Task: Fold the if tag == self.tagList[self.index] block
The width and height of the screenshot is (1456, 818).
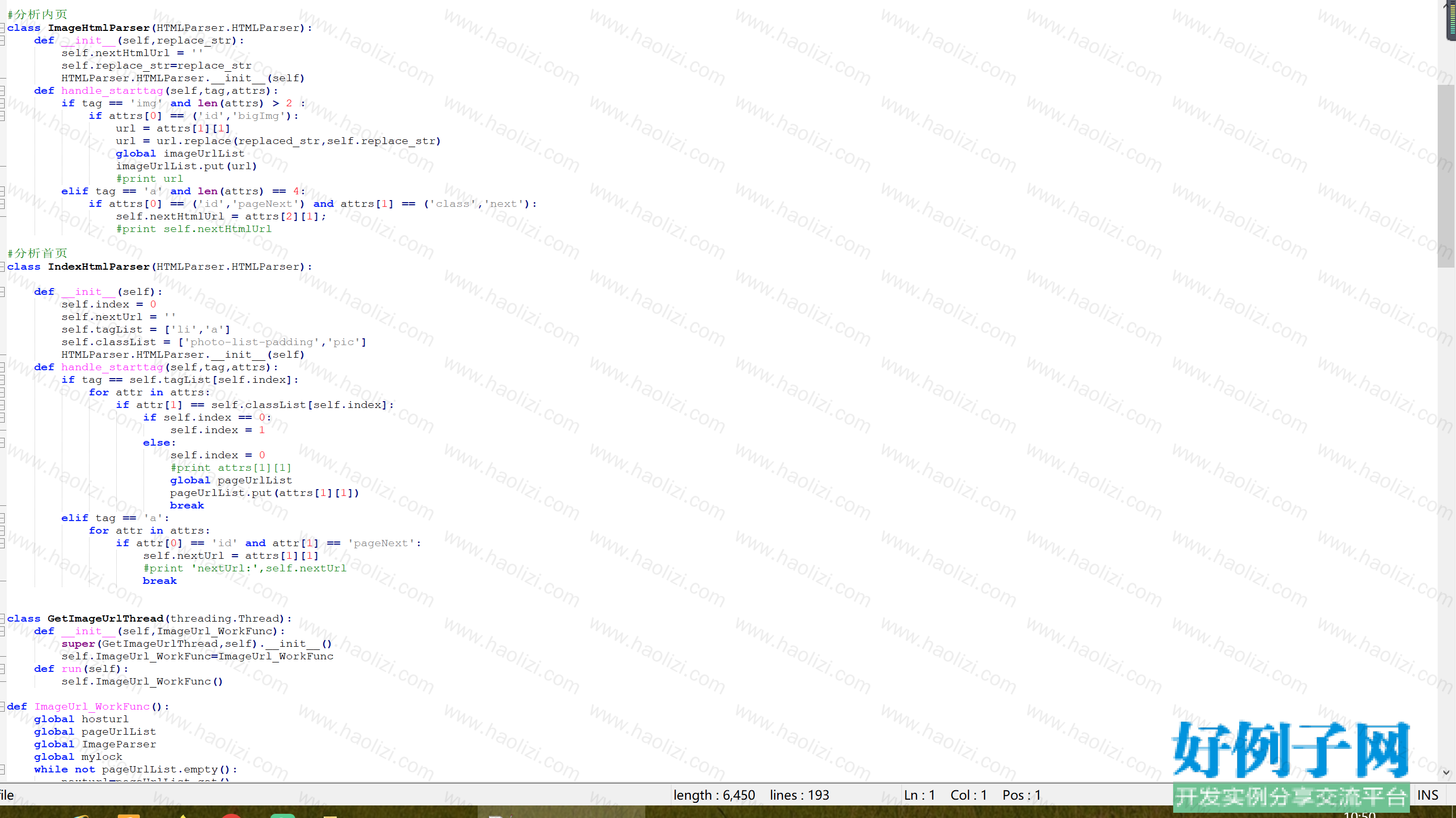Action: coord(2,379)
